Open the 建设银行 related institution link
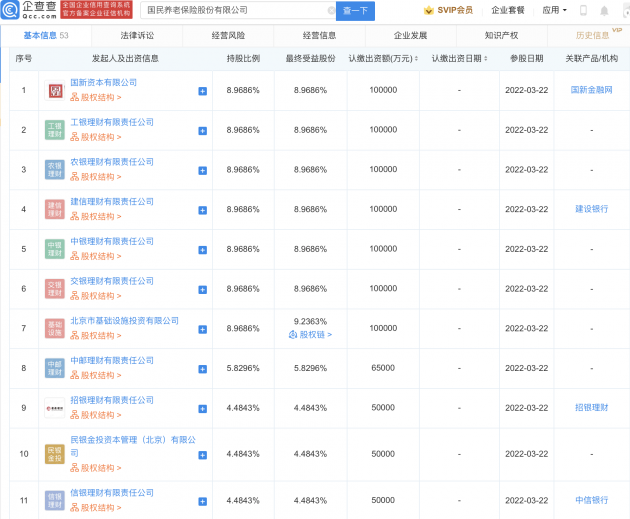630x519 pixels. (591, 209)
